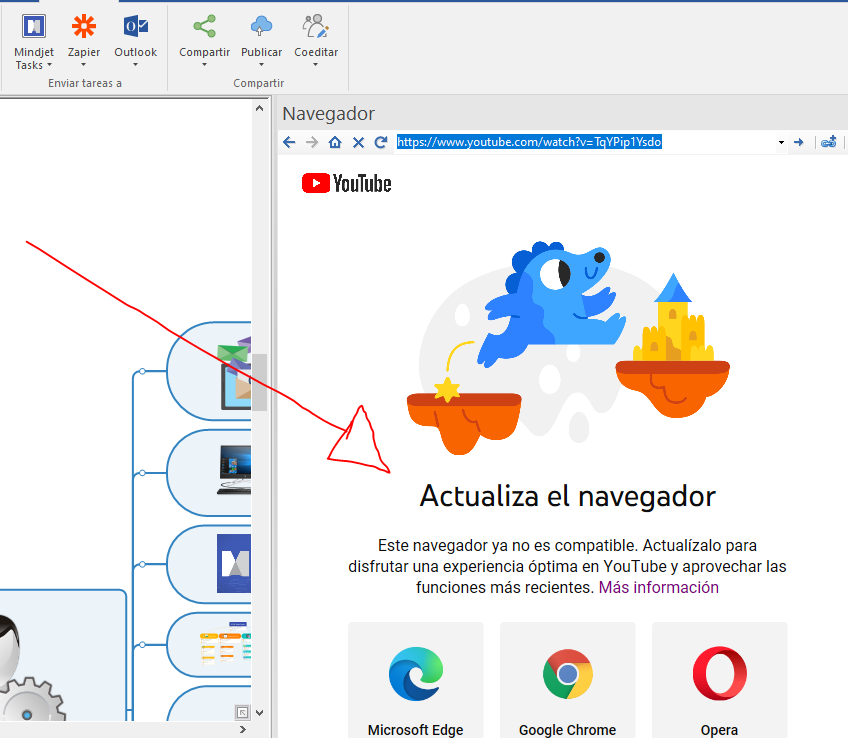
Task: Open the Coeditar co-editing icon
Action: point(316,27)
